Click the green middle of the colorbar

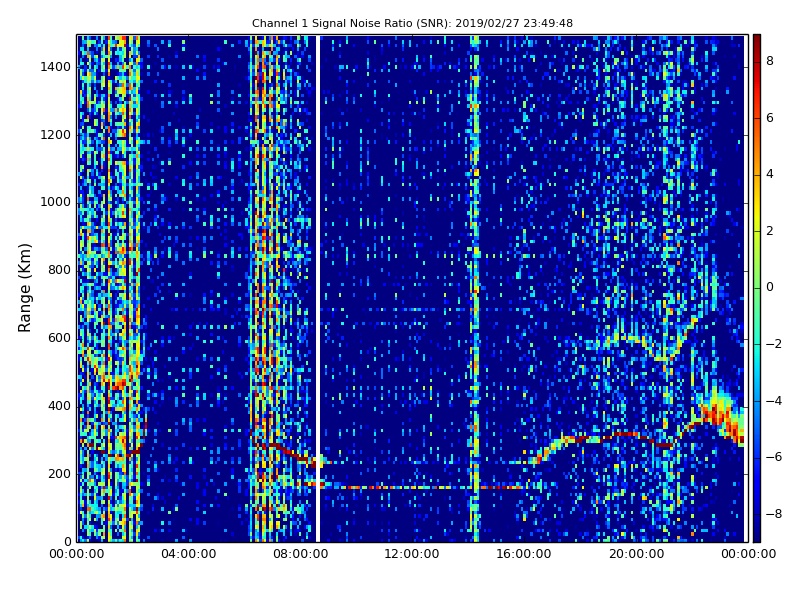[757, 288]
